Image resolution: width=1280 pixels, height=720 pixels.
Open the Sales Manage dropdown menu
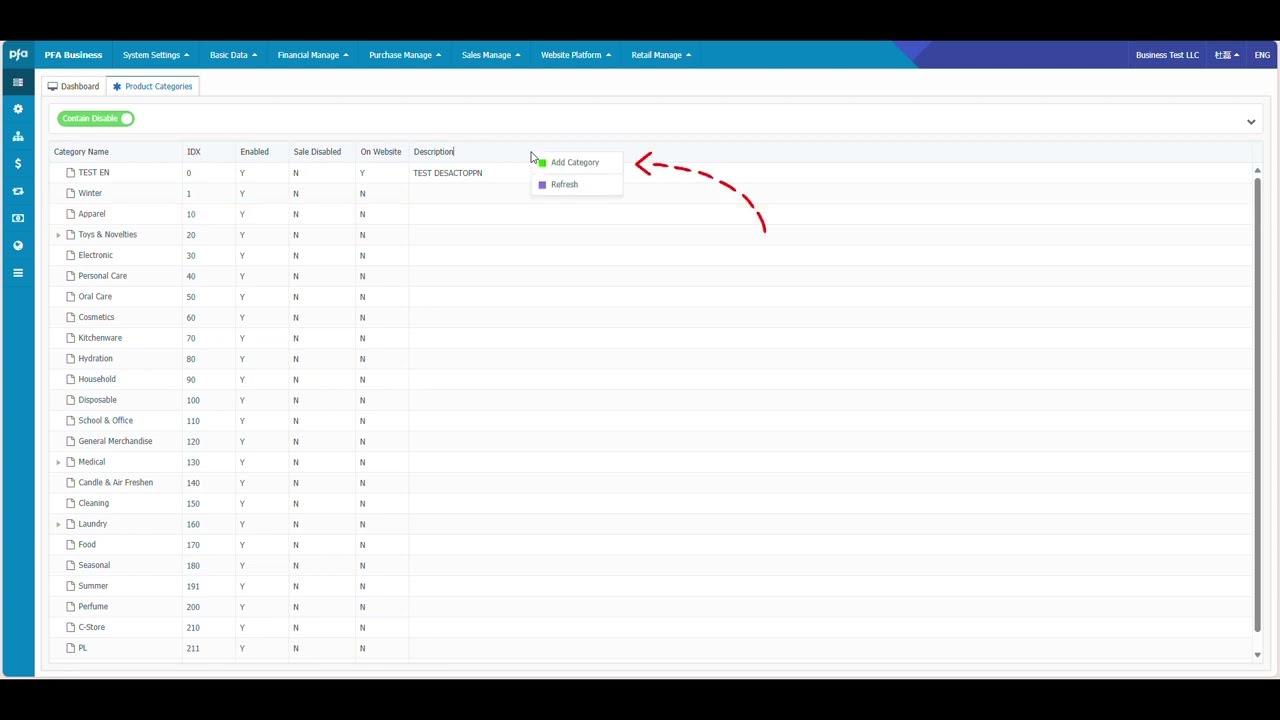(x=491, y=55)
